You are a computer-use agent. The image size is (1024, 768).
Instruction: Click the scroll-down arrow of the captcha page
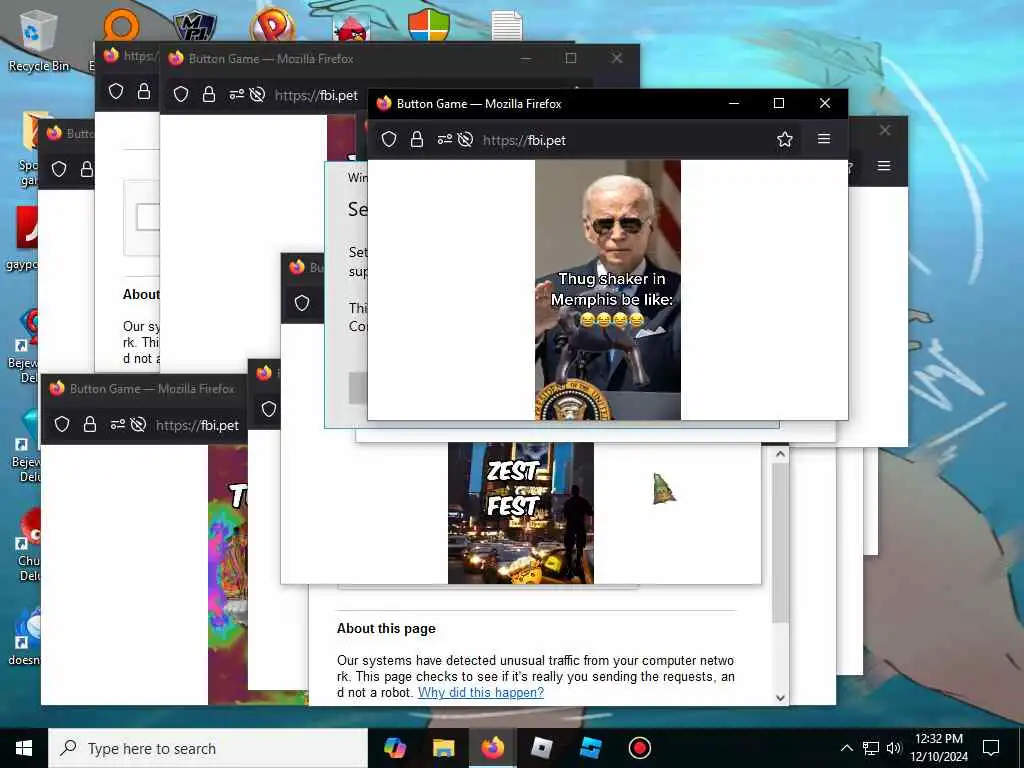click(x=780, y=697)
